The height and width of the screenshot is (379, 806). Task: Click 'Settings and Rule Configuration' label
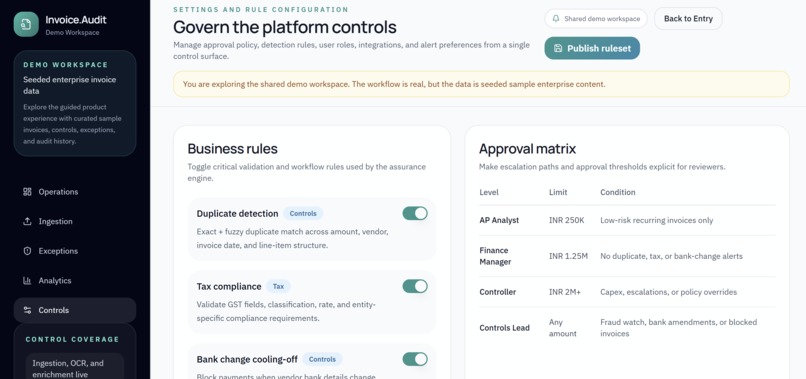click(x=261, y=9)
